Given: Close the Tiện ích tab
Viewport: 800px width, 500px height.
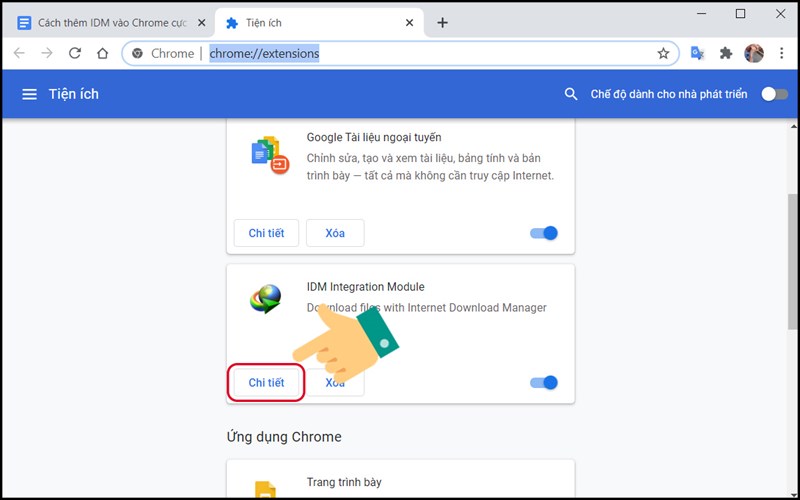Looking at the screenshot, I should point(409,23).
